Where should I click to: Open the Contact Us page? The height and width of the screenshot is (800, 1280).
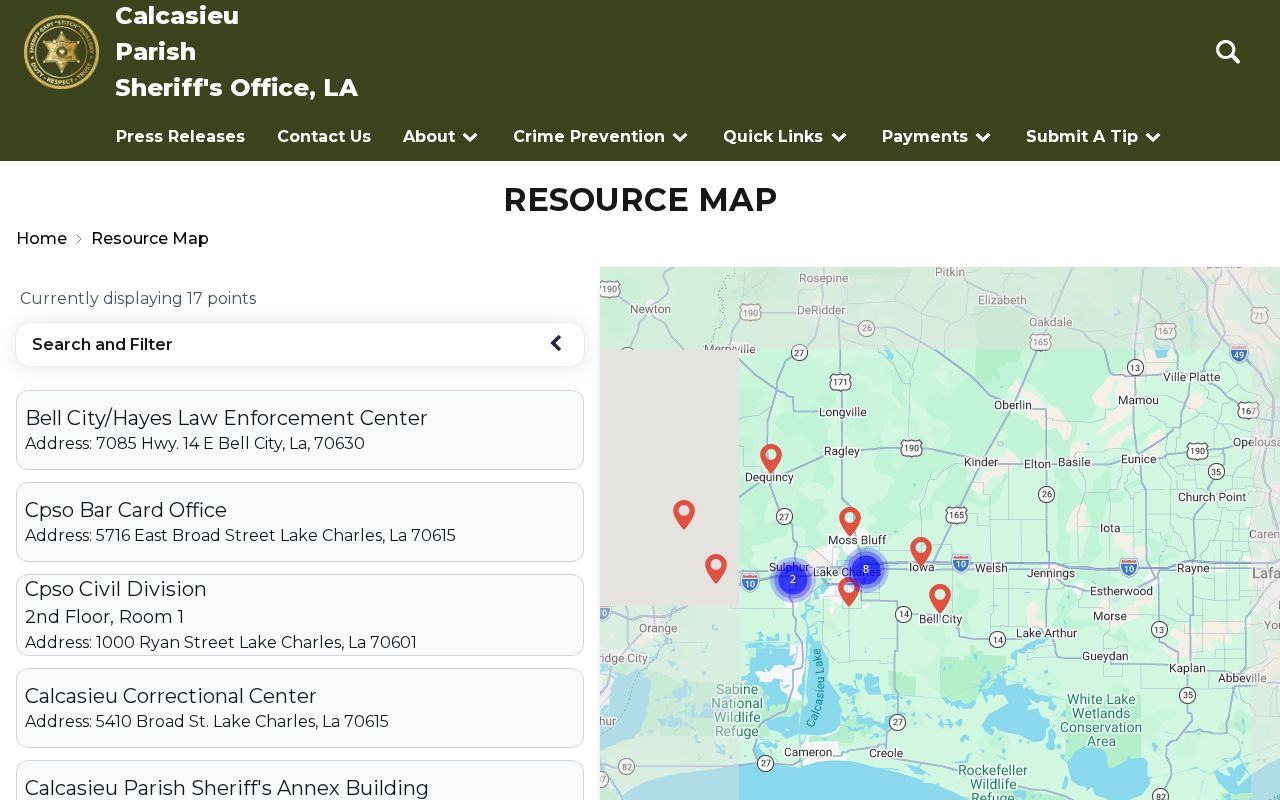(324, 137)
